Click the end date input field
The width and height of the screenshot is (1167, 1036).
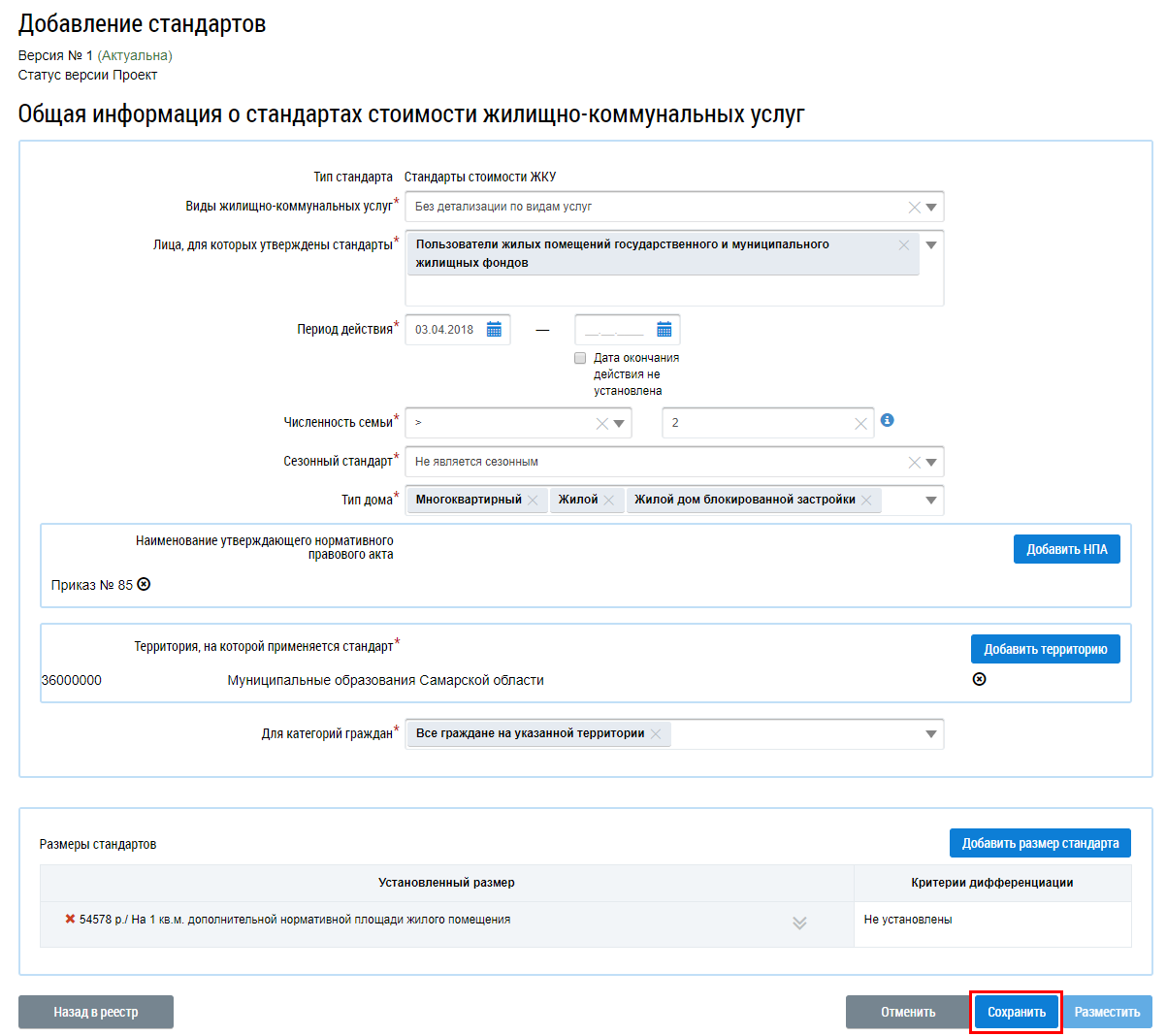[614, 330]
